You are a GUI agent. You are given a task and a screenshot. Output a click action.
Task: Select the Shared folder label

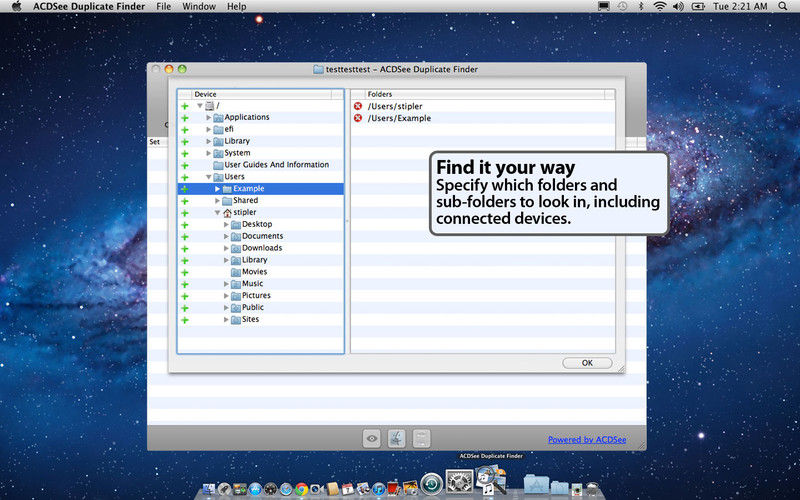click(245, 201)
